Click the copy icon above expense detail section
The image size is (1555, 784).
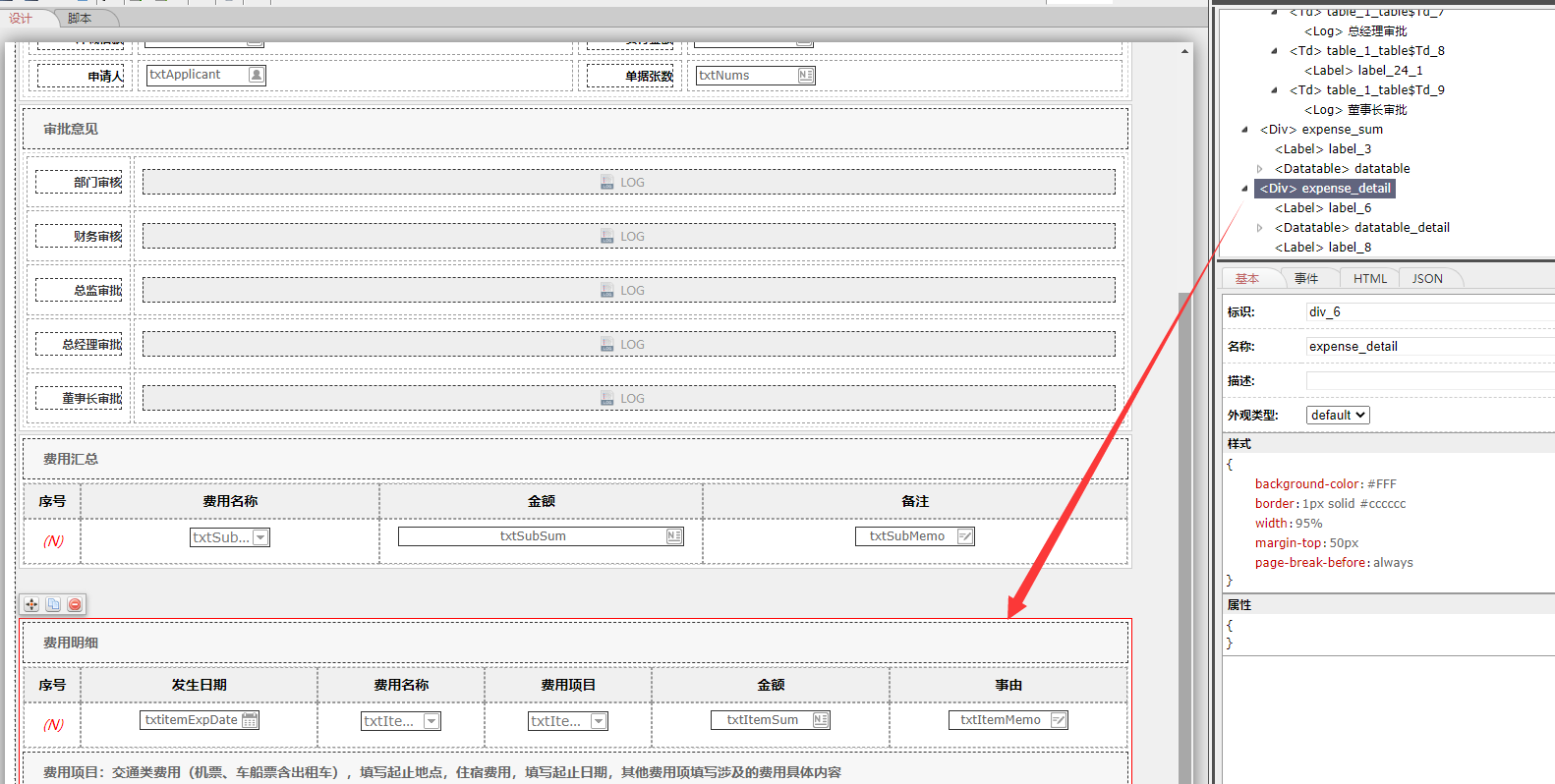pyautogui.click(x=53, y=604)
